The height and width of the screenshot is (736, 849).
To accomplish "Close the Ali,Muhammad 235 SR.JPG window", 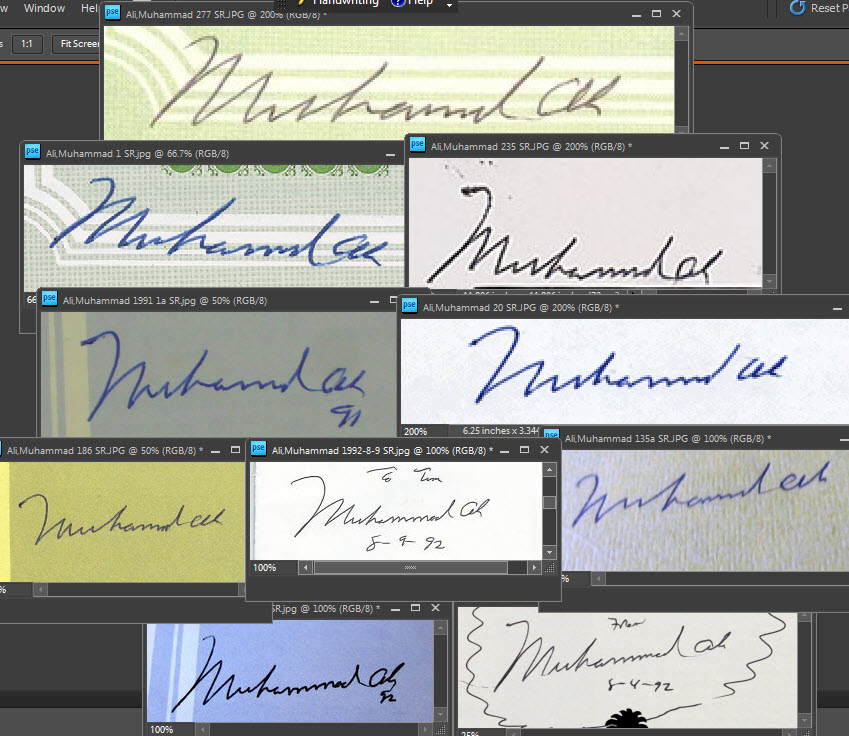I will pyautogui.click(x=765, y=146).
